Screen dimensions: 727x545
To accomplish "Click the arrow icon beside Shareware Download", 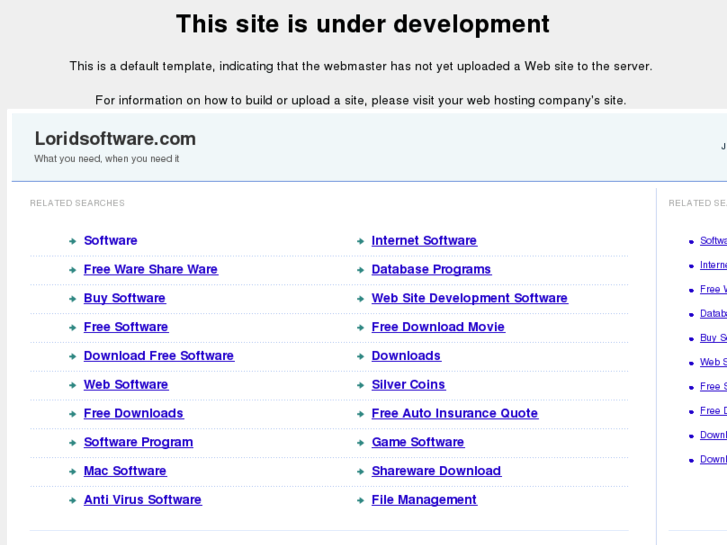I will coord(360,471).
